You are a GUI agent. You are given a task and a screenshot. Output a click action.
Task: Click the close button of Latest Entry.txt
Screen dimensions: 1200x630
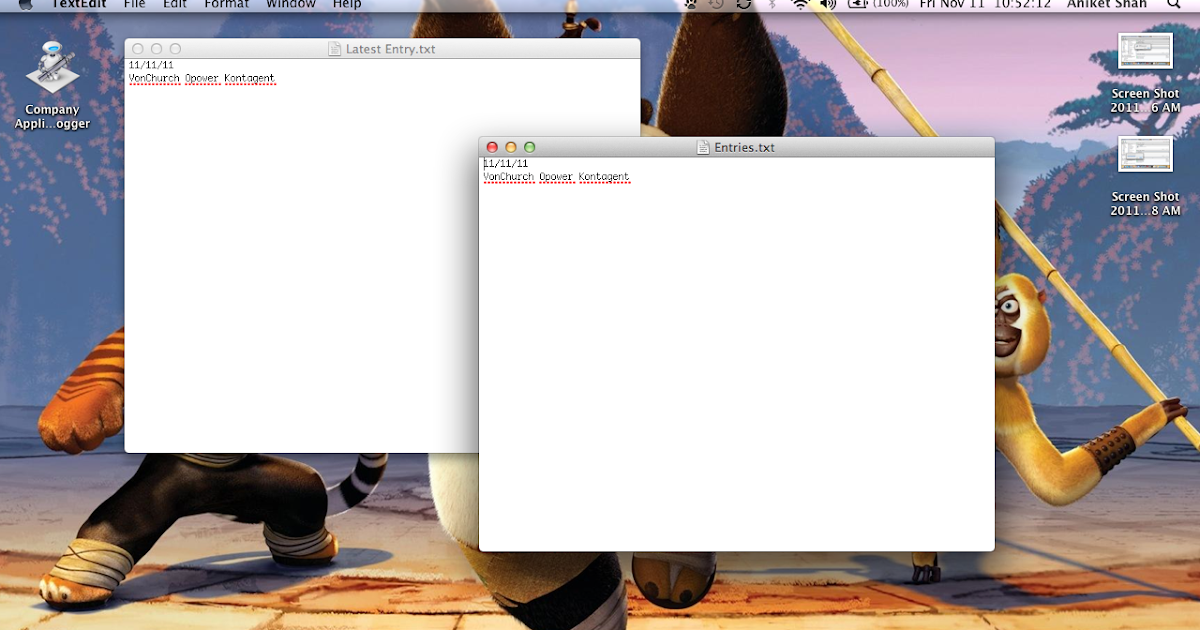click(x=138, y=49)
